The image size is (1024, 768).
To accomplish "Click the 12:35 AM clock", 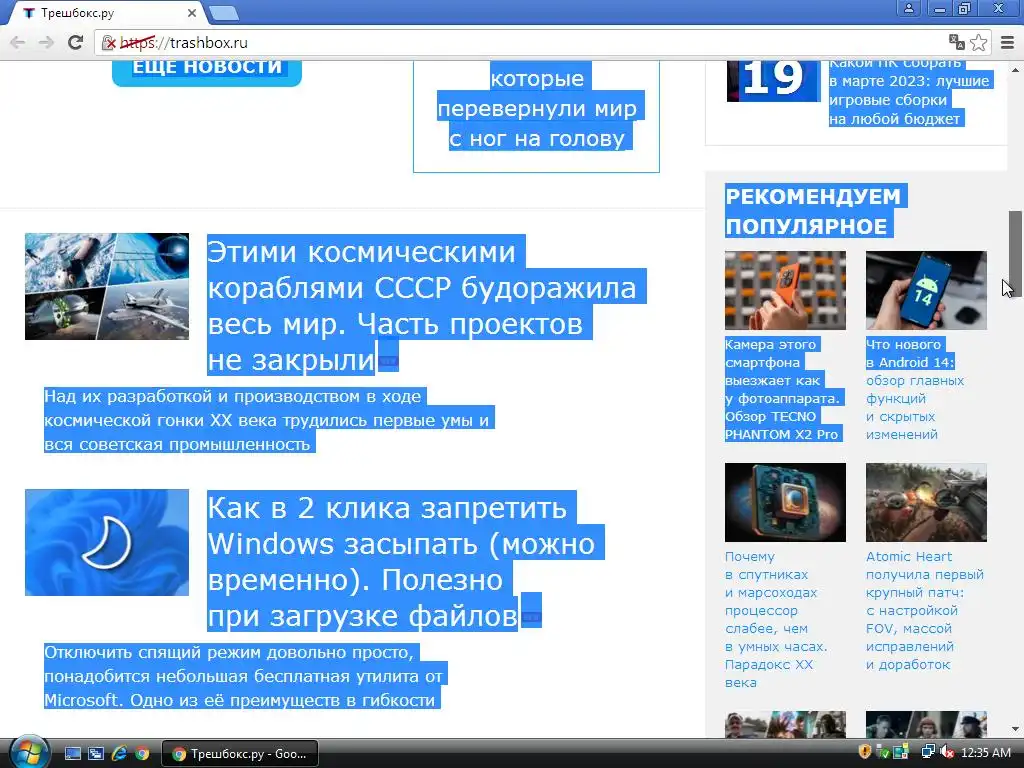I will [x=986, y=753].
